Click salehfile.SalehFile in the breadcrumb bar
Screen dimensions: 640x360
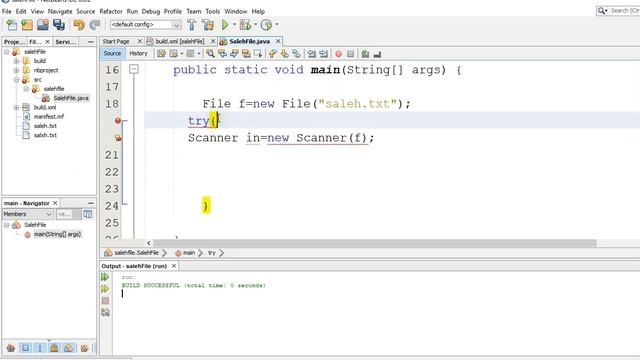136,253
